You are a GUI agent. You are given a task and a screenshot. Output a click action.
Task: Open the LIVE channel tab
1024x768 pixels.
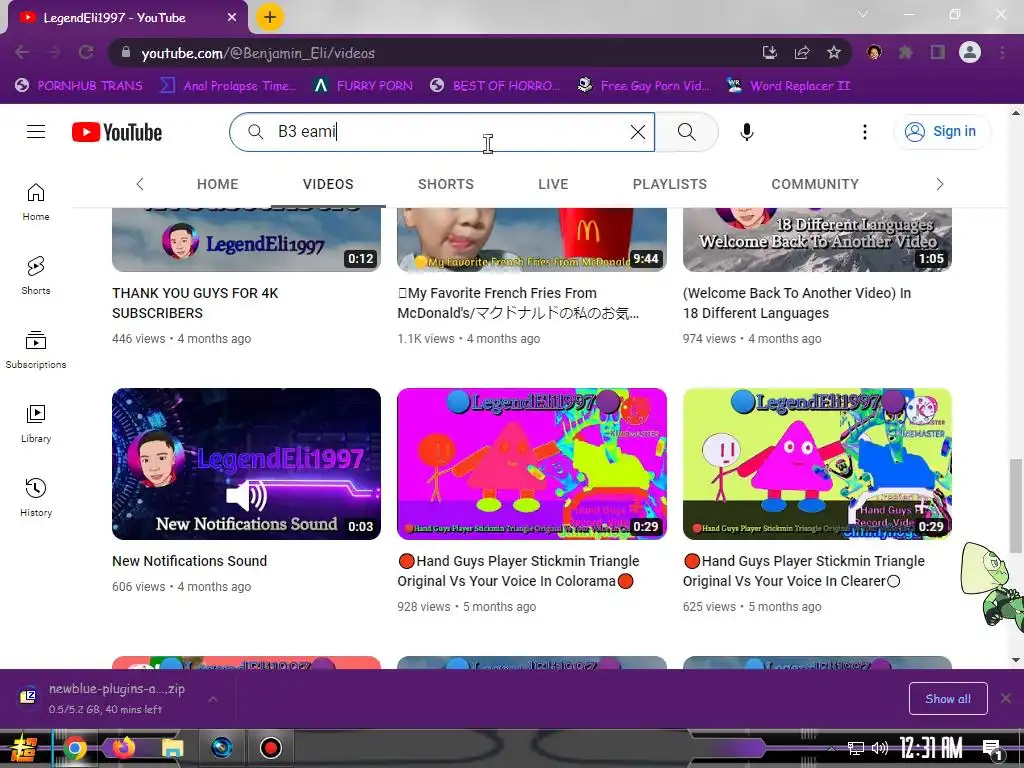pyautogui.click(x=553, y=184)
